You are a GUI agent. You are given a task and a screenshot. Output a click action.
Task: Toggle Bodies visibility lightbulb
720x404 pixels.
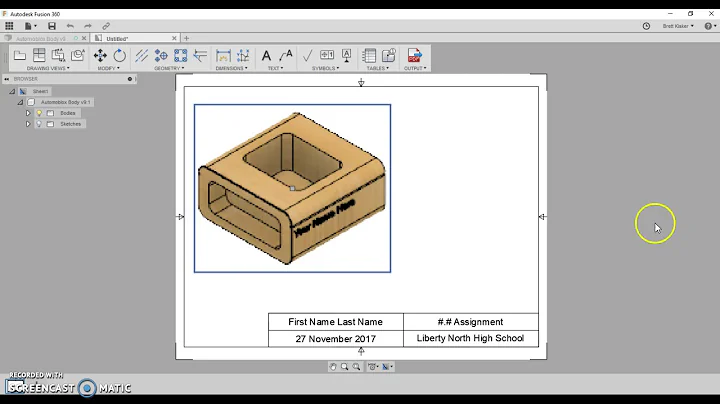[x=39, y=113]
